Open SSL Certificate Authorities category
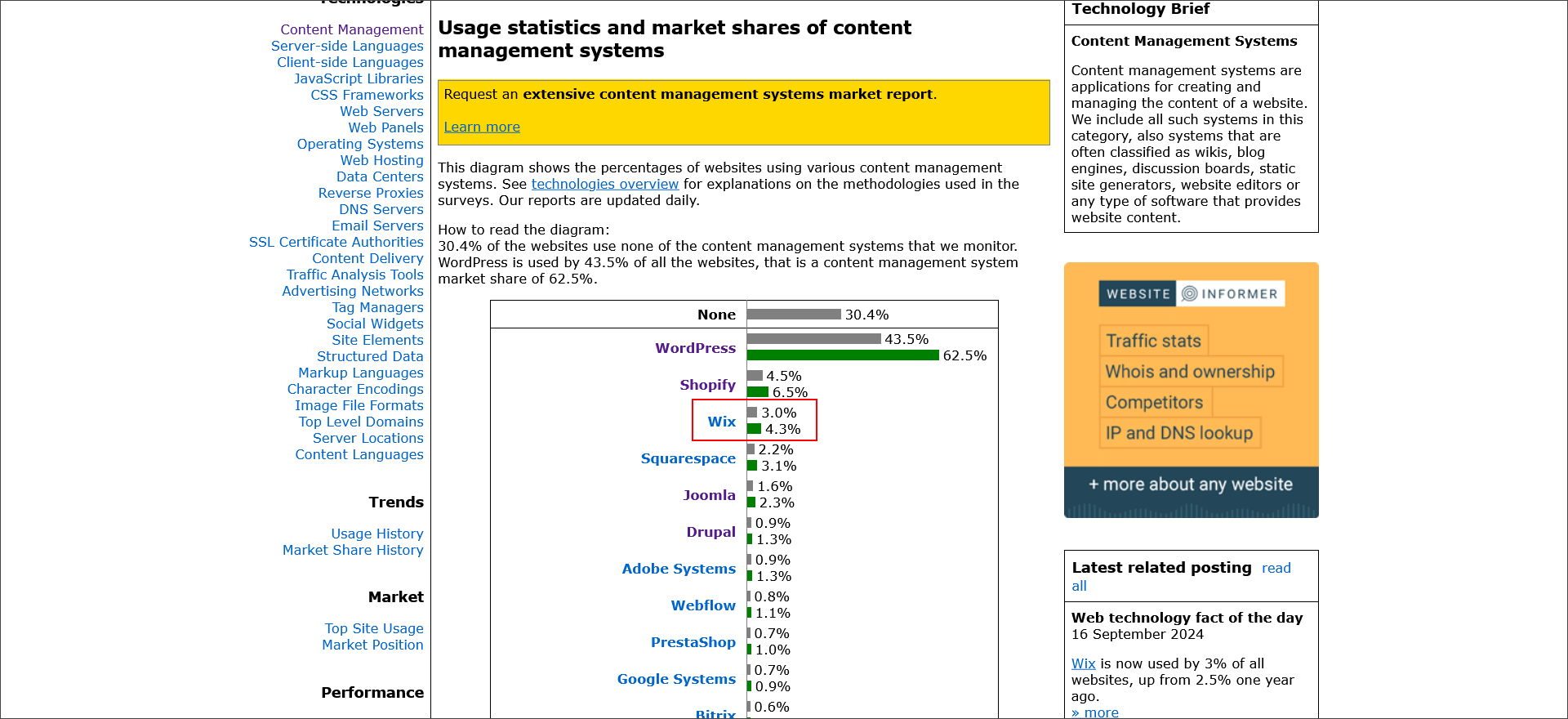This screenshot has height=719, width=1568. 336,242
